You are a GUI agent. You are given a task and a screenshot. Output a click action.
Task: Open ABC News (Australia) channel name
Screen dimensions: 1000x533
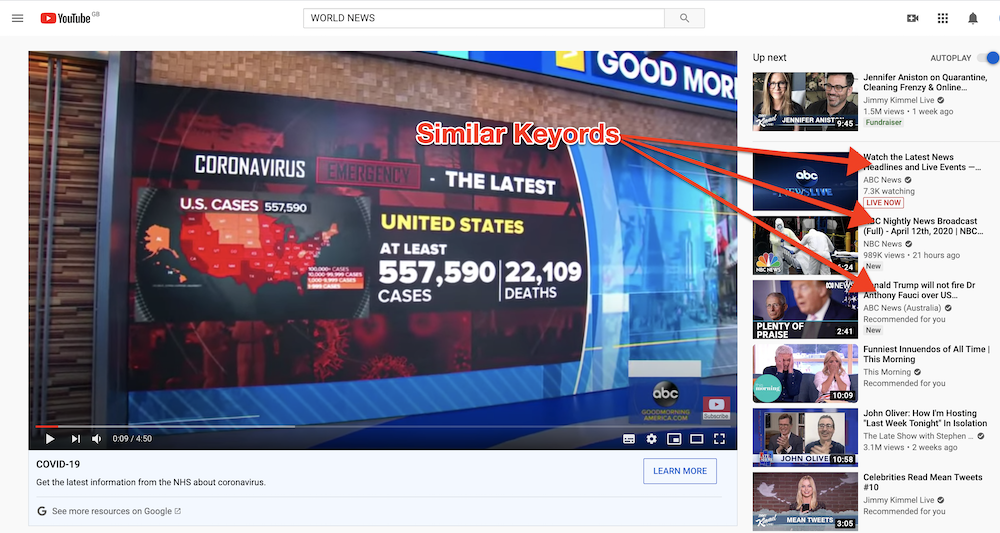902,308
